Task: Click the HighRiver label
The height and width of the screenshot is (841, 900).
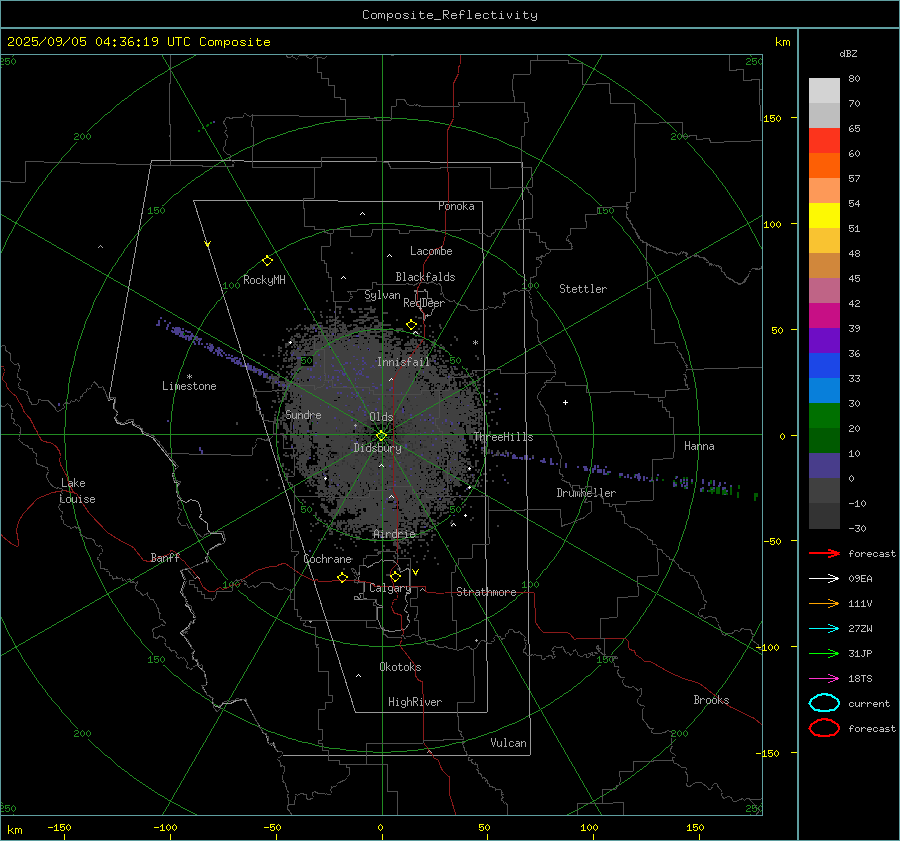Action: click(x=415, y=702)
